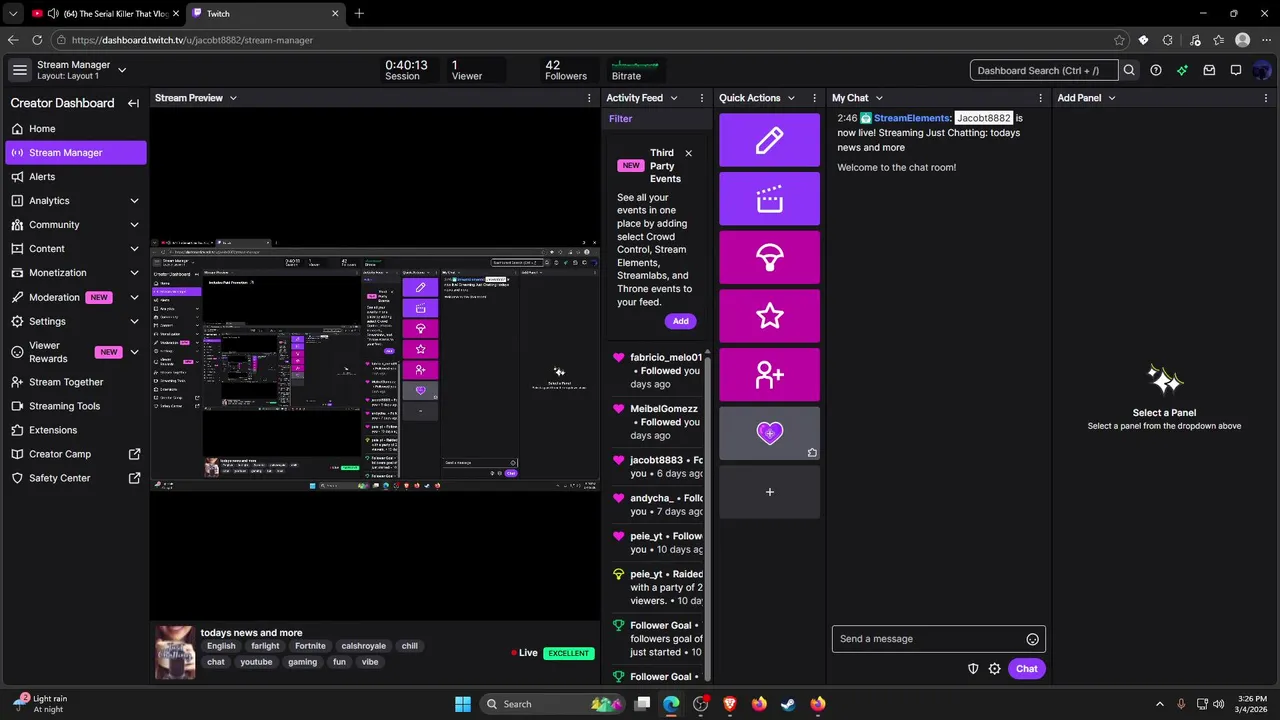
Task: Click the Edit Stream Info pencil action
Action: (769, 140)
